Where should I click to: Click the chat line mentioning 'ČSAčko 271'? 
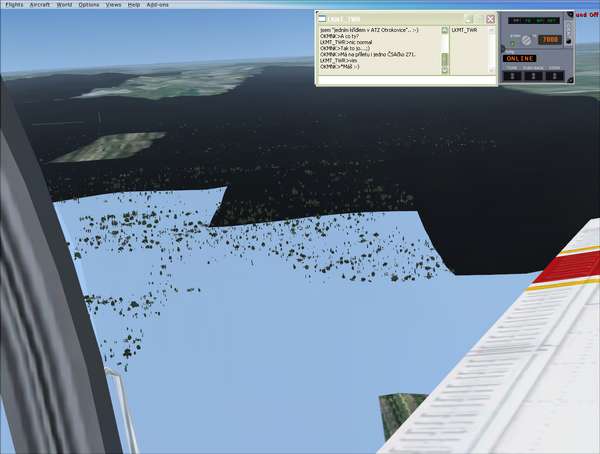coord(368,54)
